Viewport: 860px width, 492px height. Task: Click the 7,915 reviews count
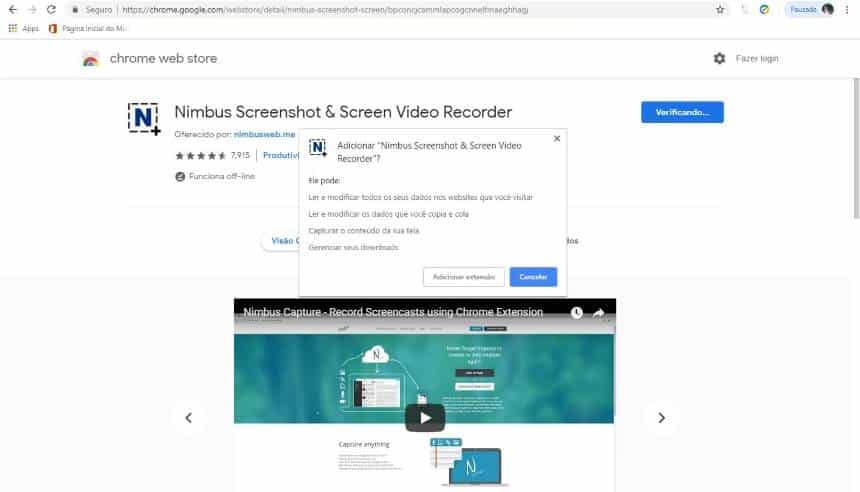240,156
